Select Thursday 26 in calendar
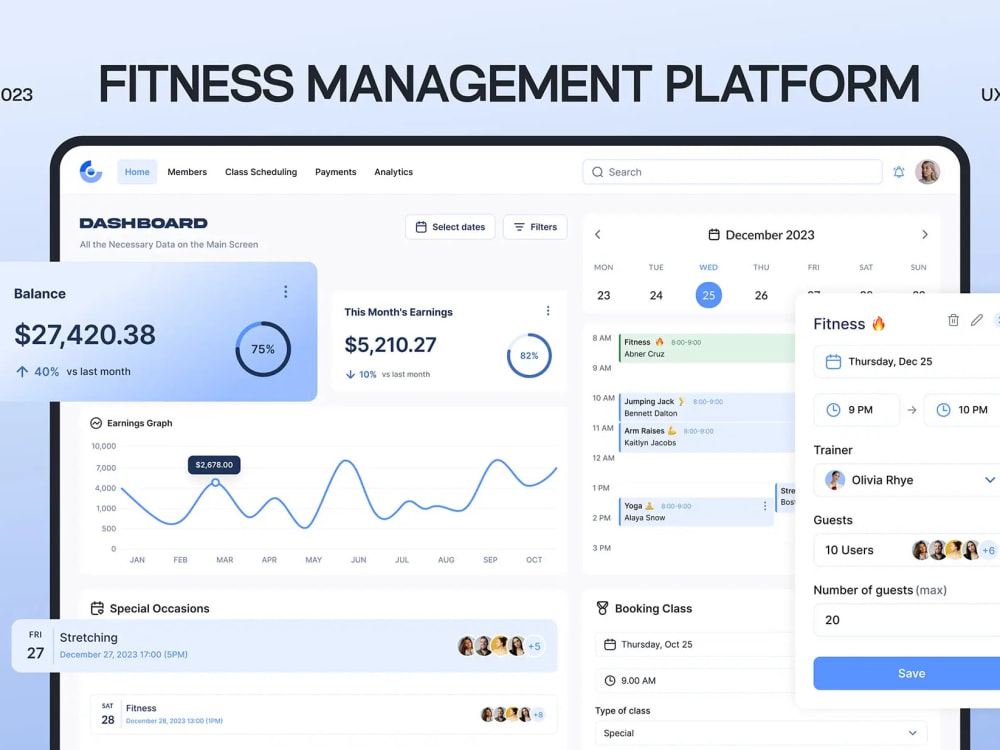 coord(761,295)
